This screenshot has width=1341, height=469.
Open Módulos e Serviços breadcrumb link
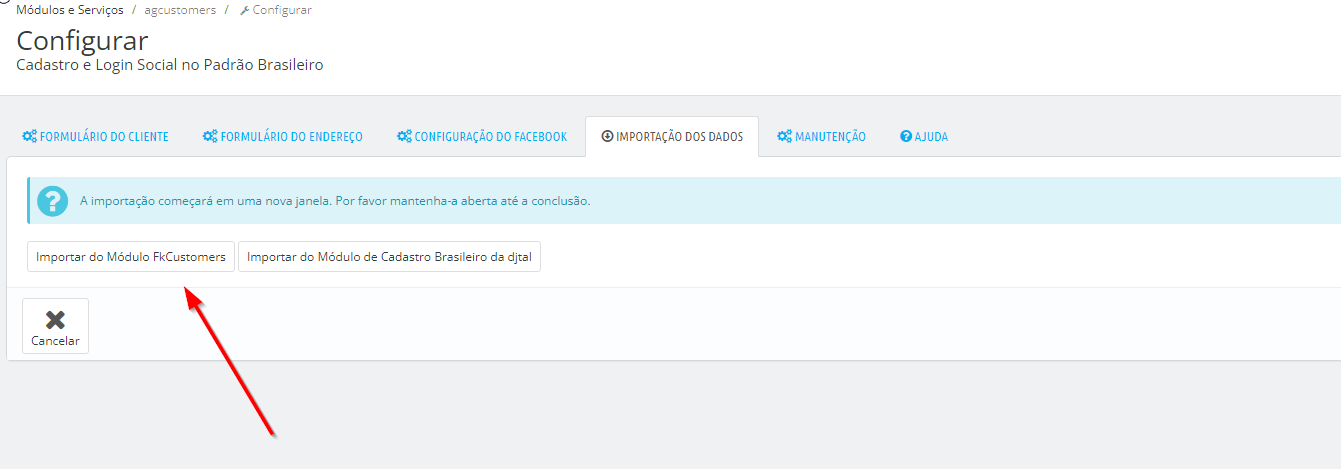pyautogui.click(x=70, y=10)
